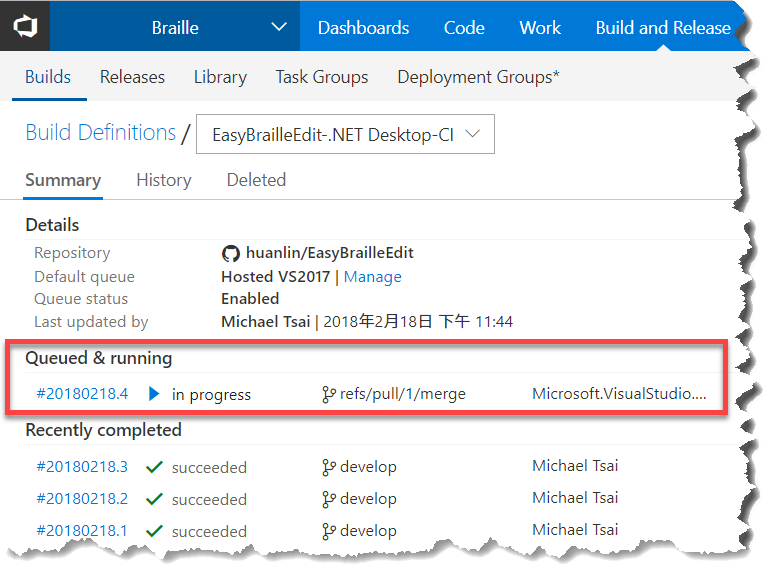This screenshot has height=567, width=763.
Task: Click the Details section heading
Action: [x=52, y=225]
